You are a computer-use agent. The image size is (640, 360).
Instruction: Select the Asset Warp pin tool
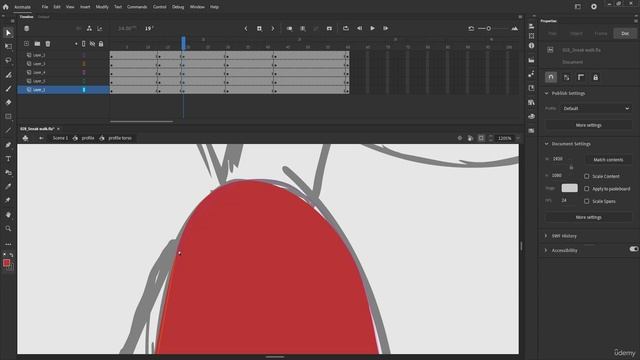click(x=8, y=200)
